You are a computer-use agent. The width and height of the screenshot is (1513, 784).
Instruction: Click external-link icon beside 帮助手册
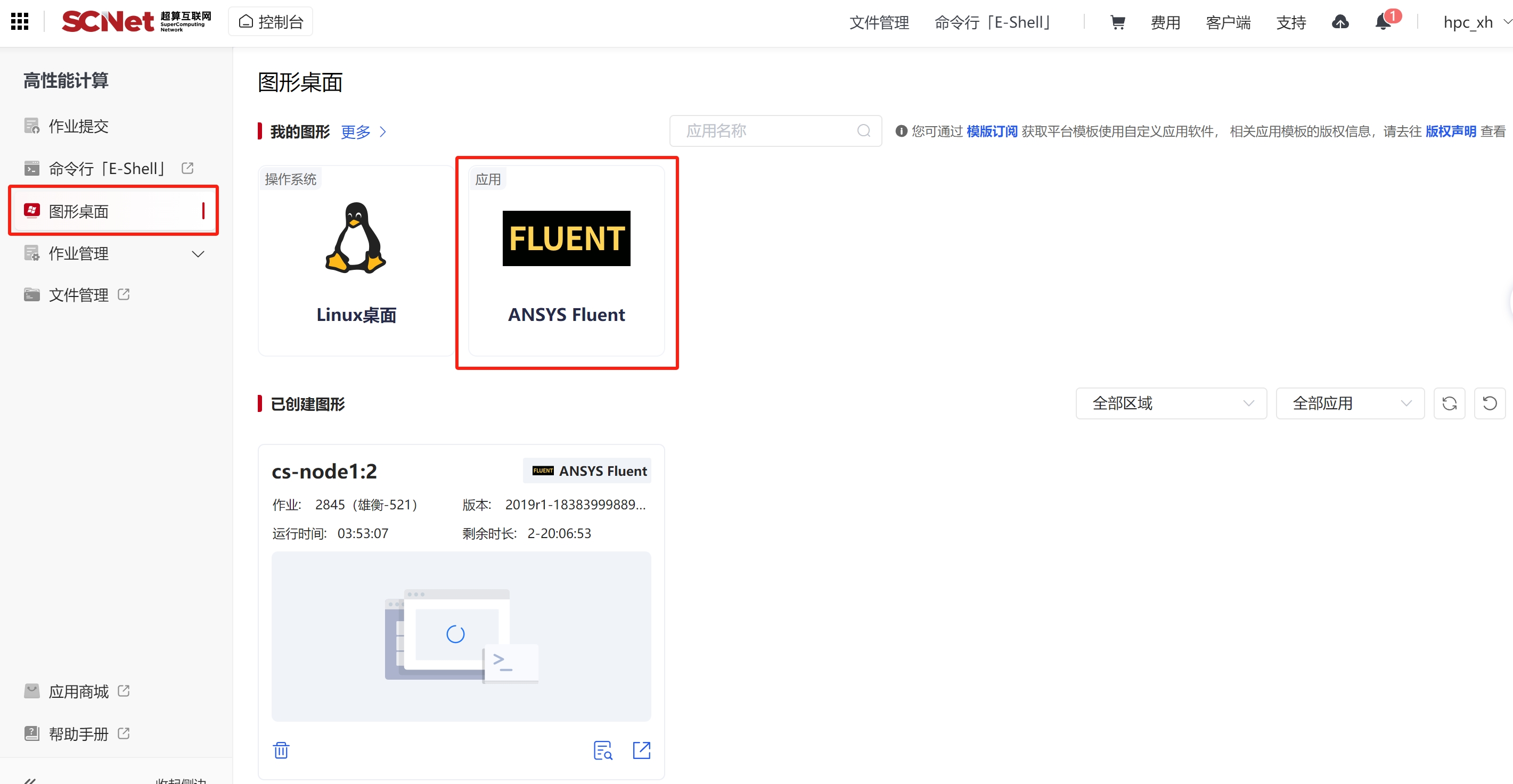(124, 733)
